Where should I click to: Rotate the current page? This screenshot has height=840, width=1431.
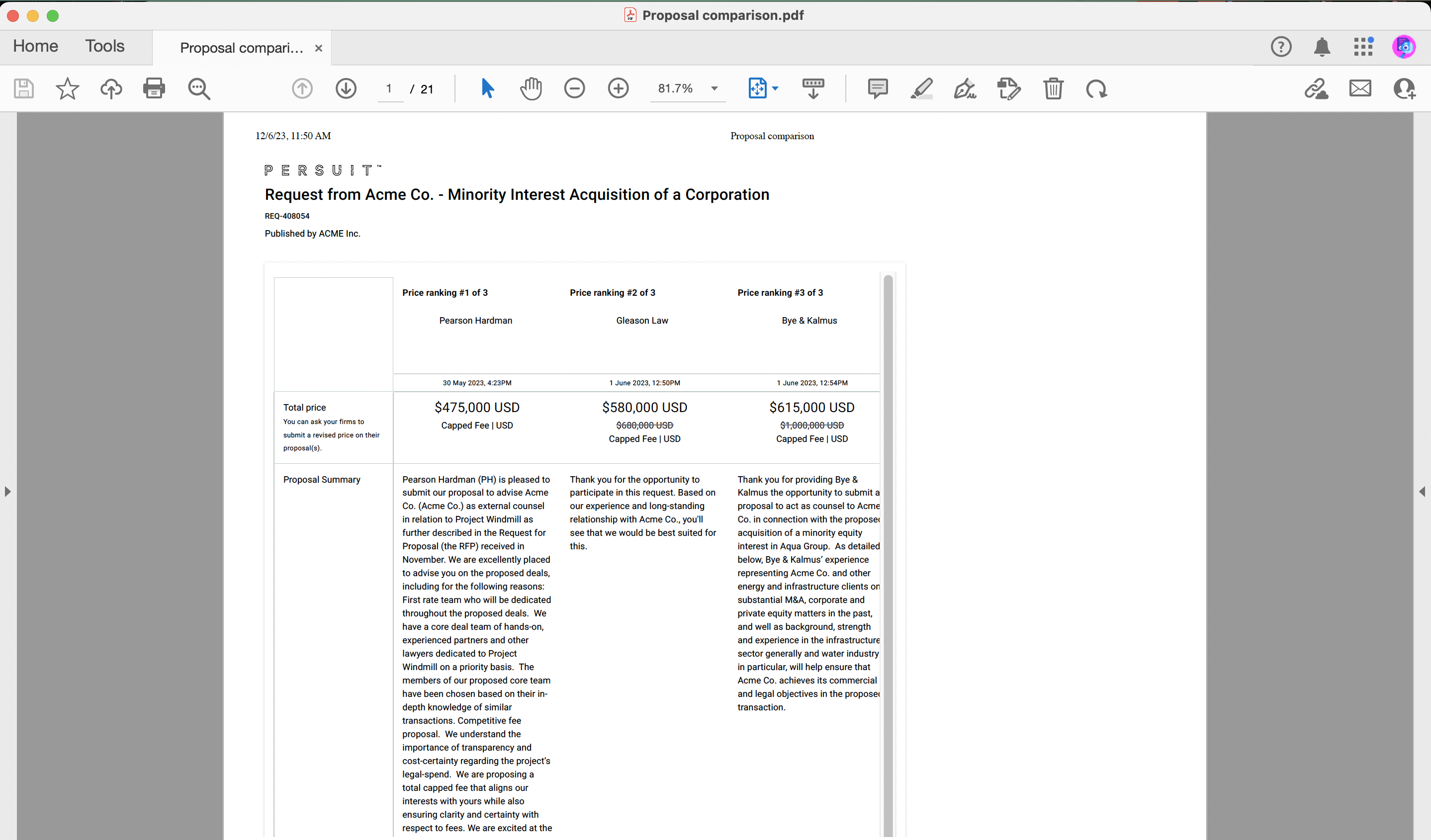pyautogui.click(x=1097, y=88)
